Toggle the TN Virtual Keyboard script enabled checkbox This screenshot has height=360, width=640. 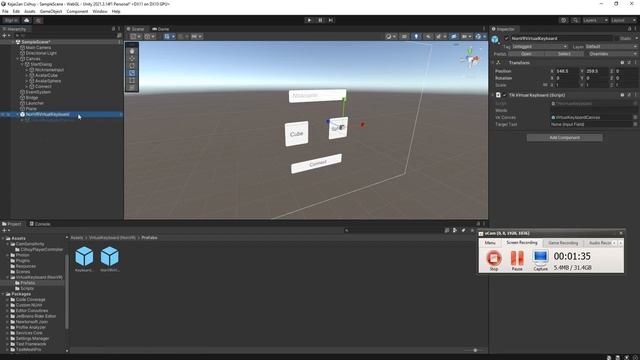(x=504, y=95)
